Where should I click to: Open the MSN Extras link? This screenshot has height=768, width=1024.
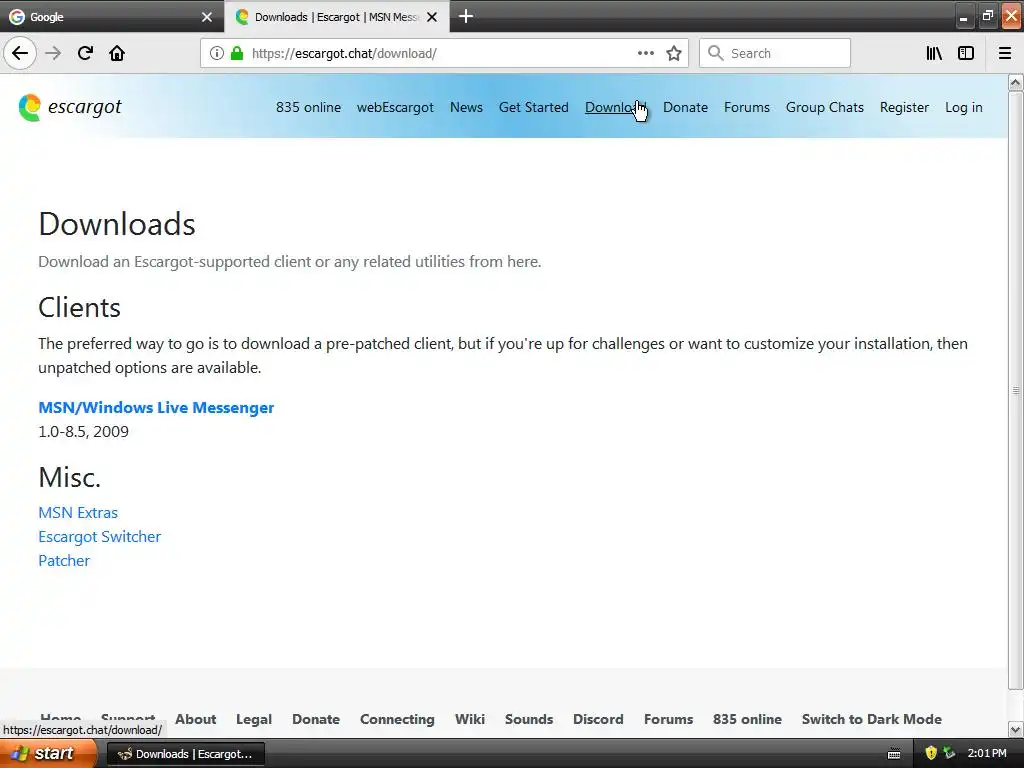coord(78,513)
